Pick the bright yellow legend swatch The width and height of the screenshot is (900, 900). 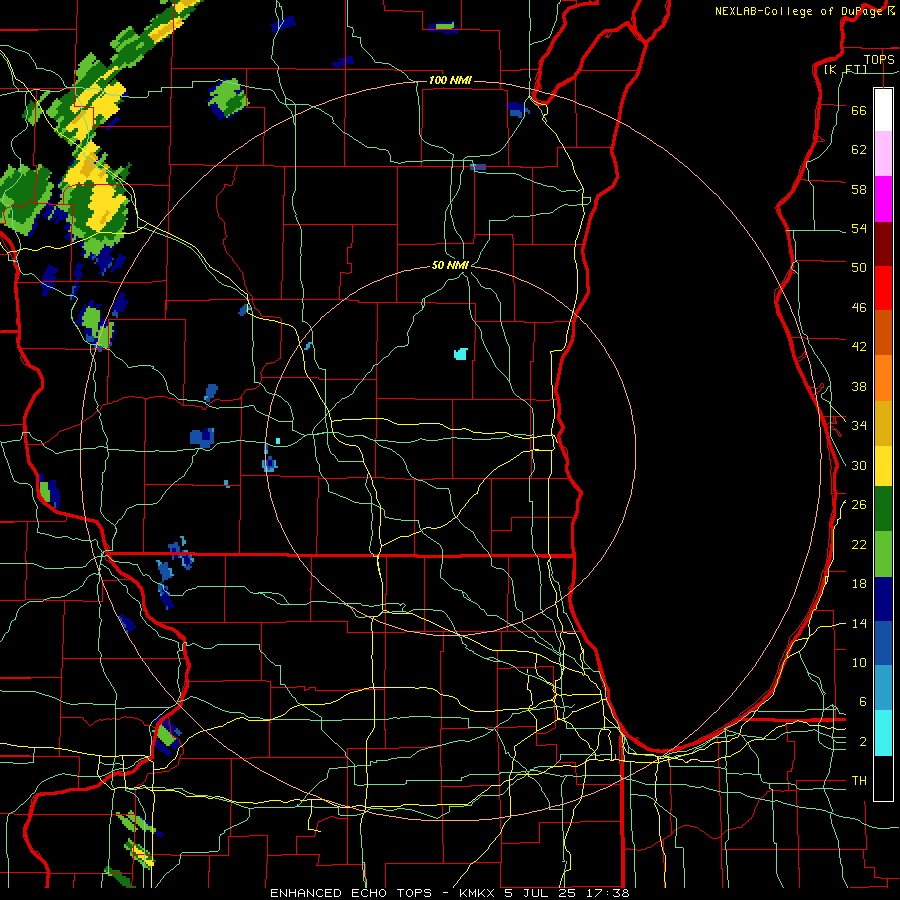[x=883, y=465]
